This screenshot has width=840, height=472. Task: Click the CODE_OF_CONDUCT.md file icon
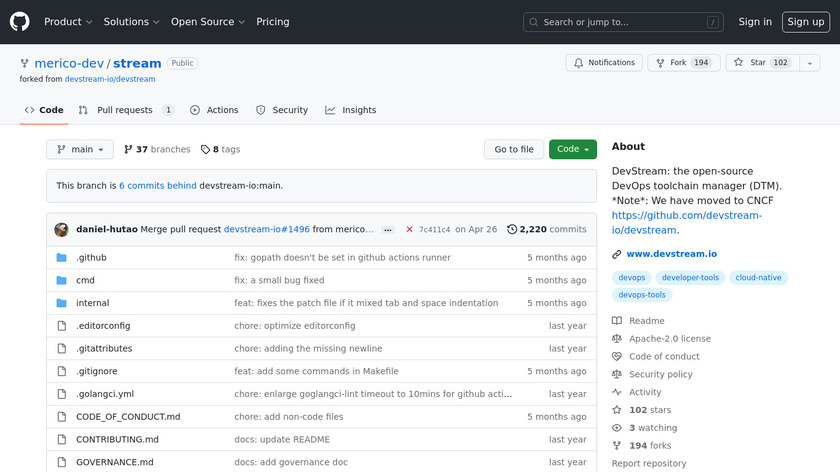(62, 417)
